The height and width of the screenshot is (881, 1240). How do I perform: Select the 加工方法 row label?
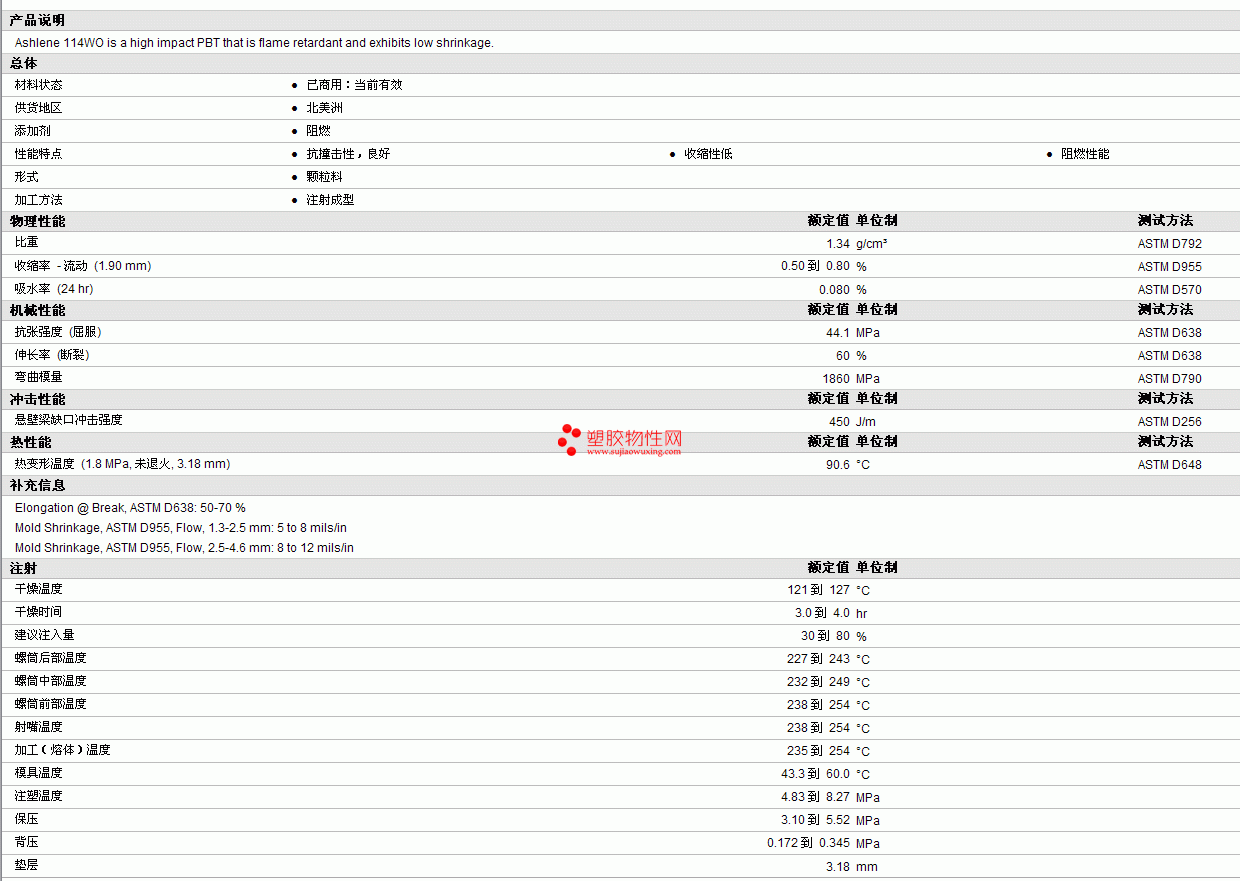[x=38, y=200]
